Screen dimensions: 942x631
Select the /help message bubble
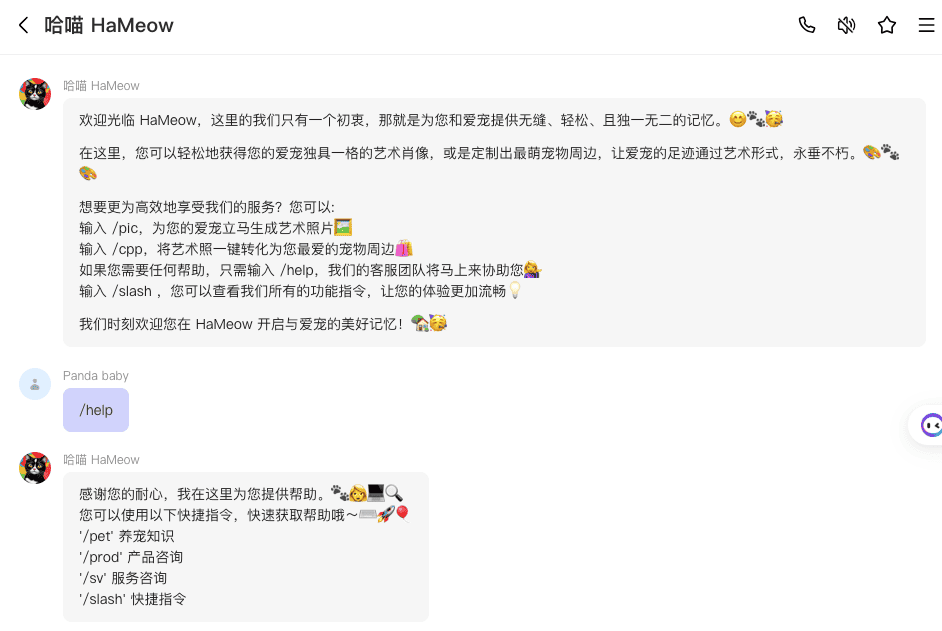(x=96, y=410)
